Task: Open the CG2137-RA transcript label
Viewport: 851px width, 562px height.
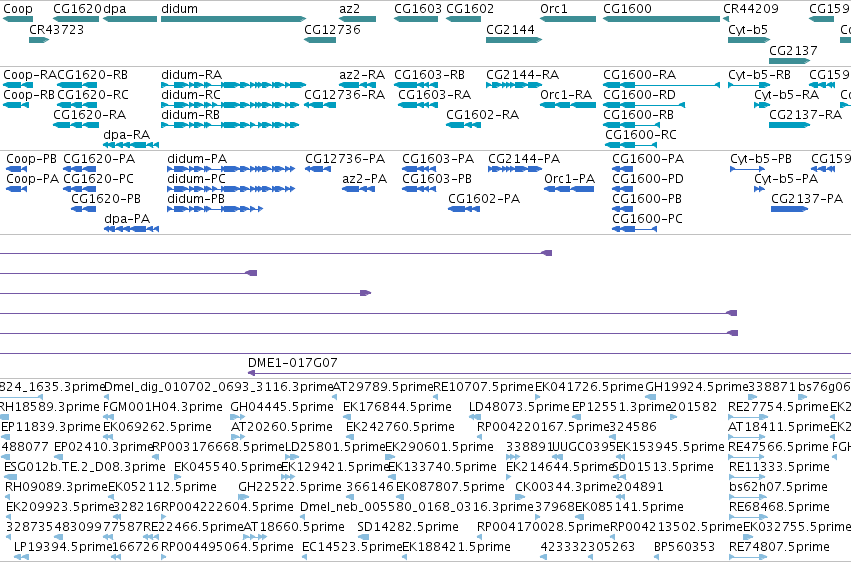Action: tap(805, 115)
